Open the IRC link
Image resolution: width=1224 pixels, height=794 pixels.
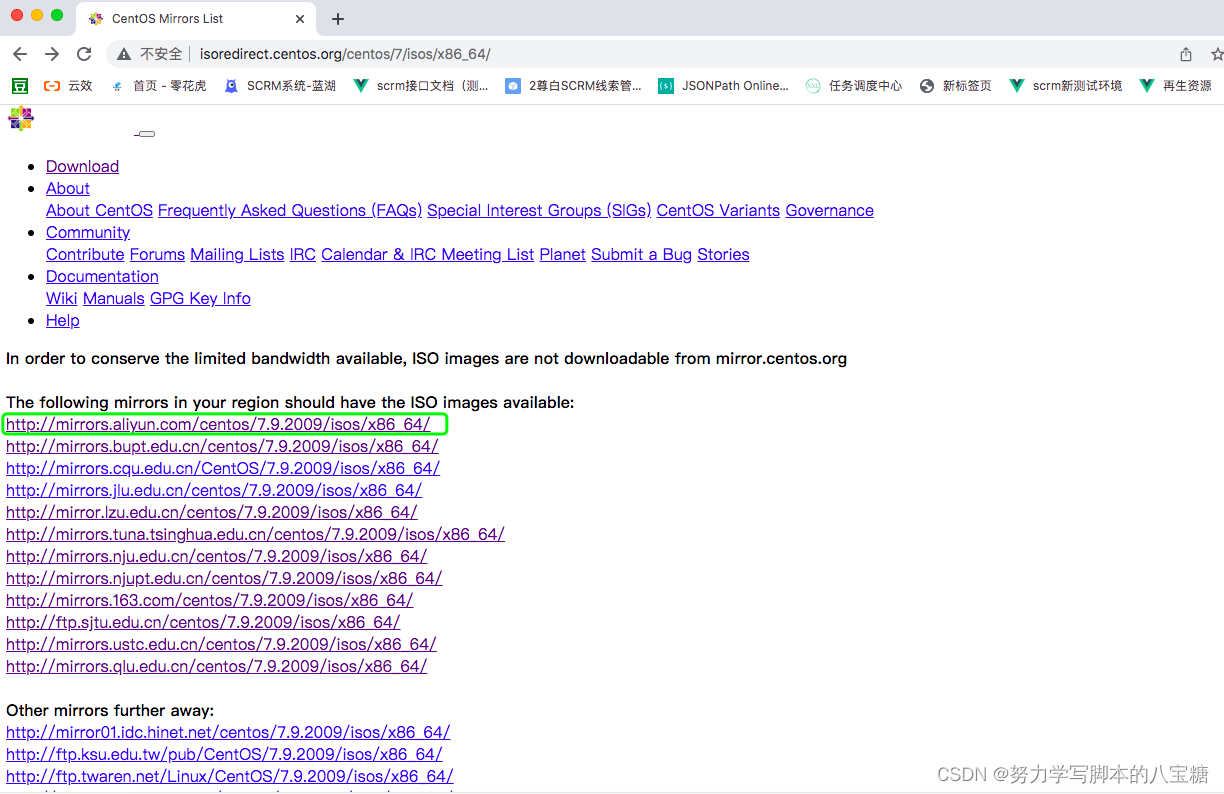pyautogui.click(x=303, y=255)
